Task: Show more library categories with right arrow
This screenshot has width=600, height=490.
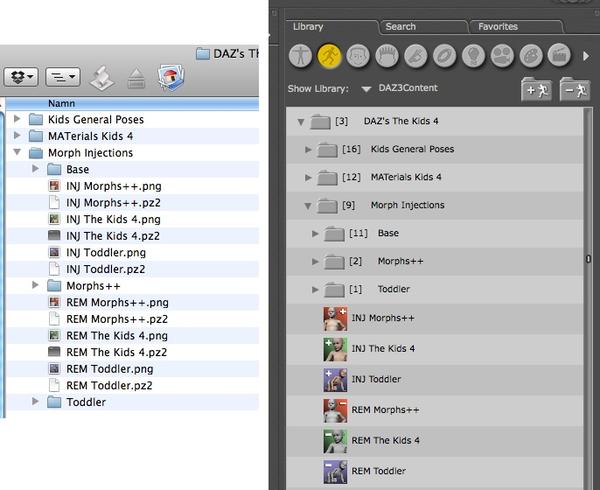Action: pos(586,56)
